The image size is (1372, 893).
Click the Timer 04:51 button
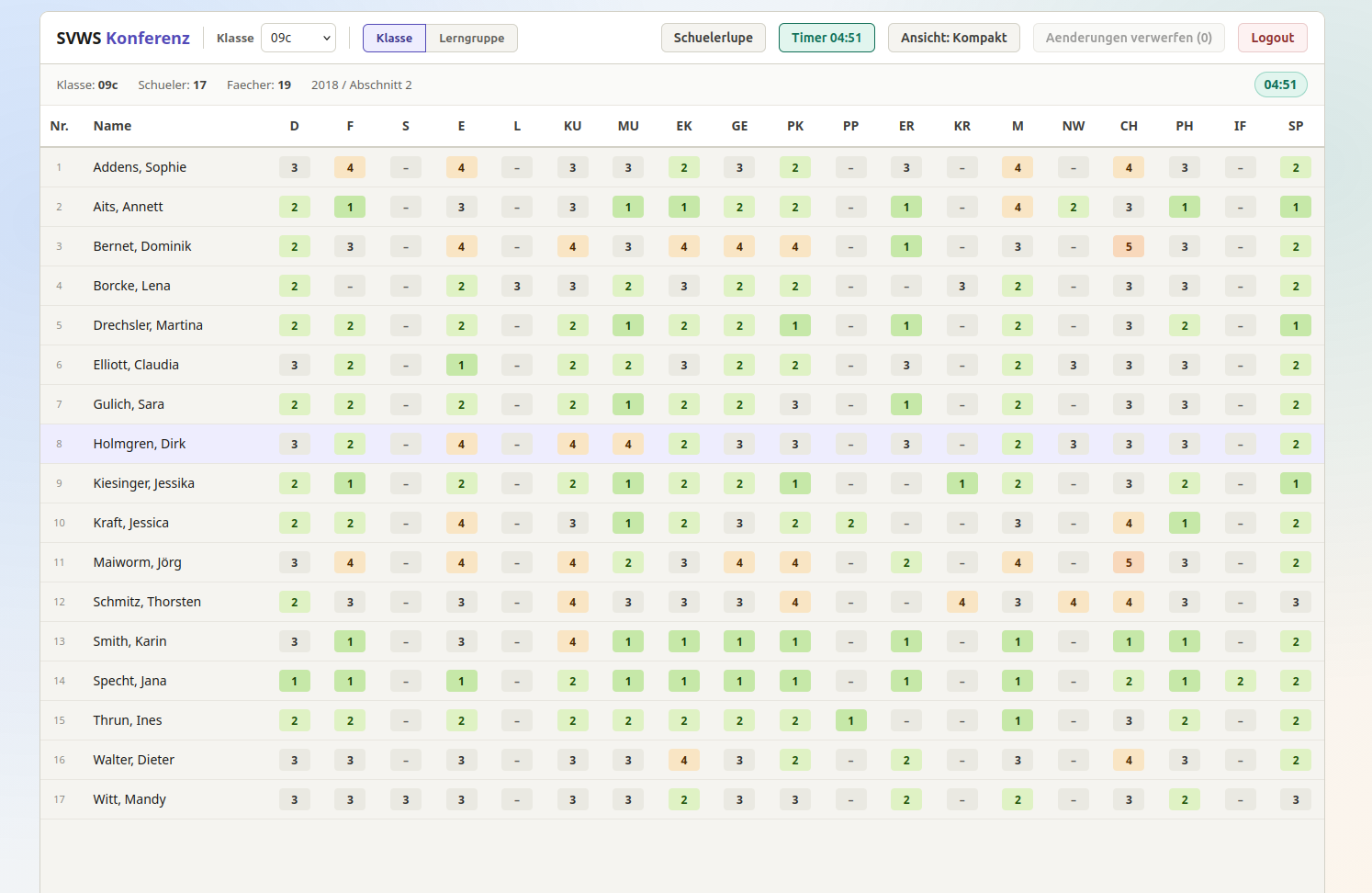826,38
